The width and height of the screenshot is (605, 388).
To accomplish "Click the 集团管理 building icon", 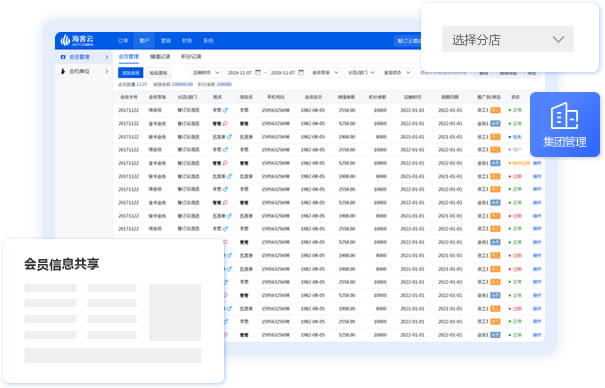I will click(564, 116).
